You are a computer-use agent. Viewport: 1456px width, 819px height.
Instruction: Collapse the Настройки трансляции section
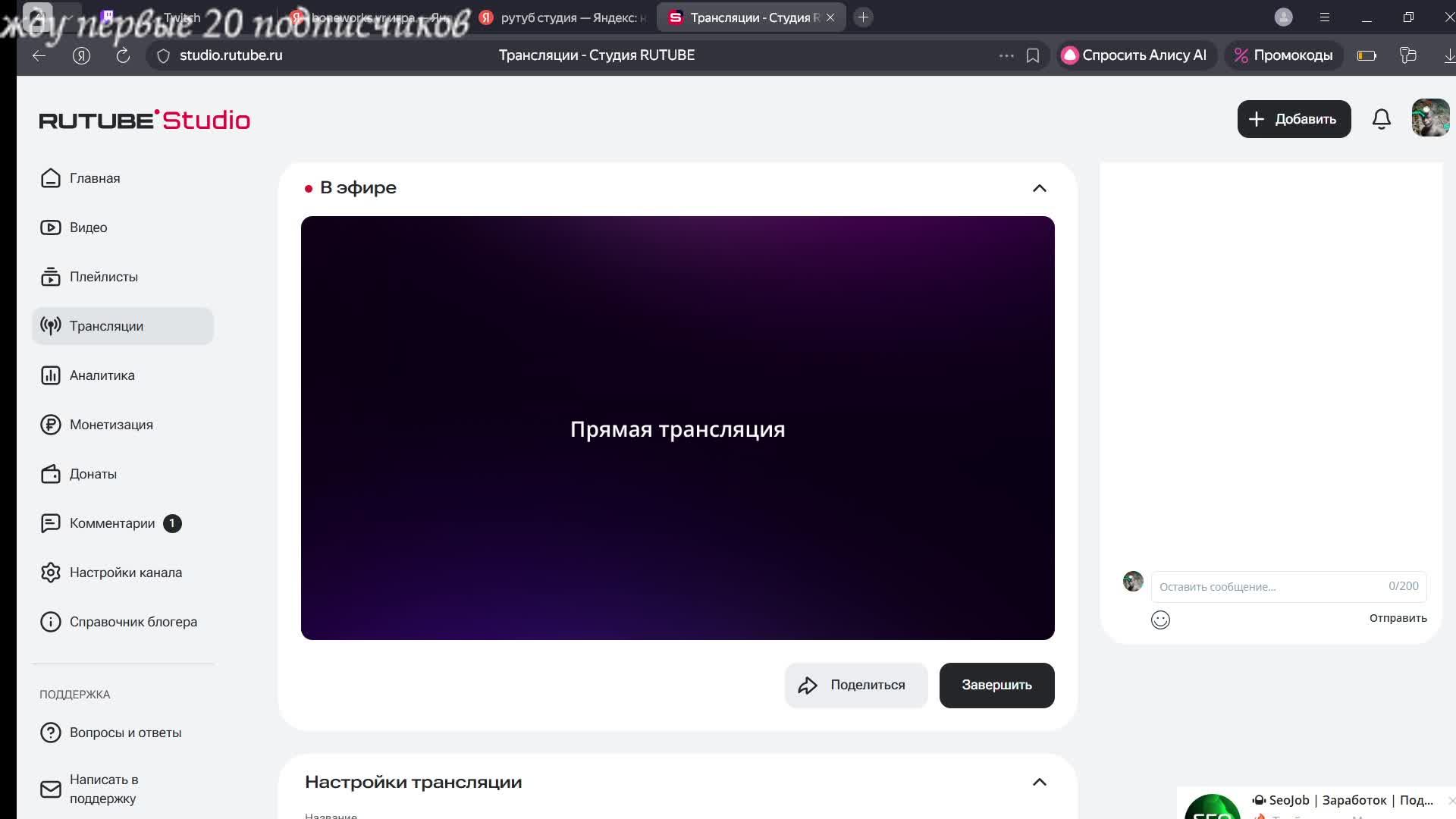tap(1039, 782)
